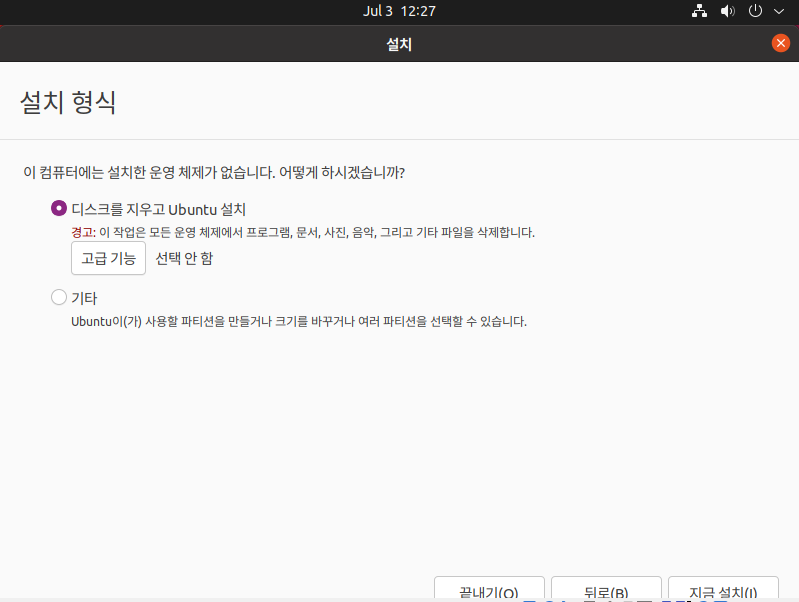Quit installer with the '끝내기(Q)' button
The width and height of the screenshot is (799, 602).
(489, 589)
